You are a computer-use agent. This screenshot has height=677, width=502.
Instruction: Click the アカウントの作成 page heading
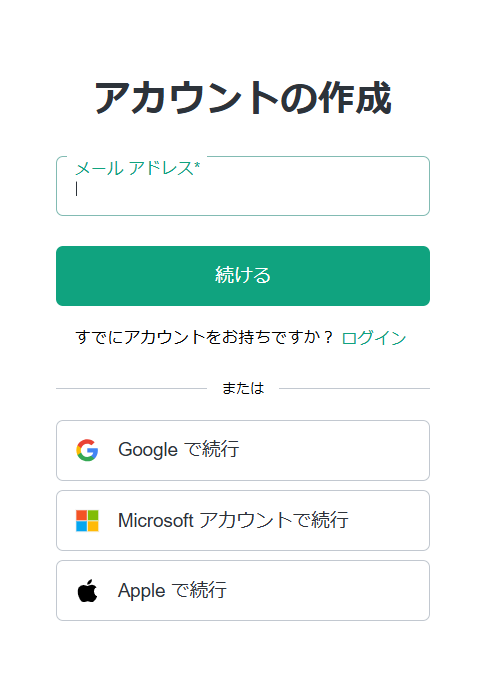click(243, 98)
